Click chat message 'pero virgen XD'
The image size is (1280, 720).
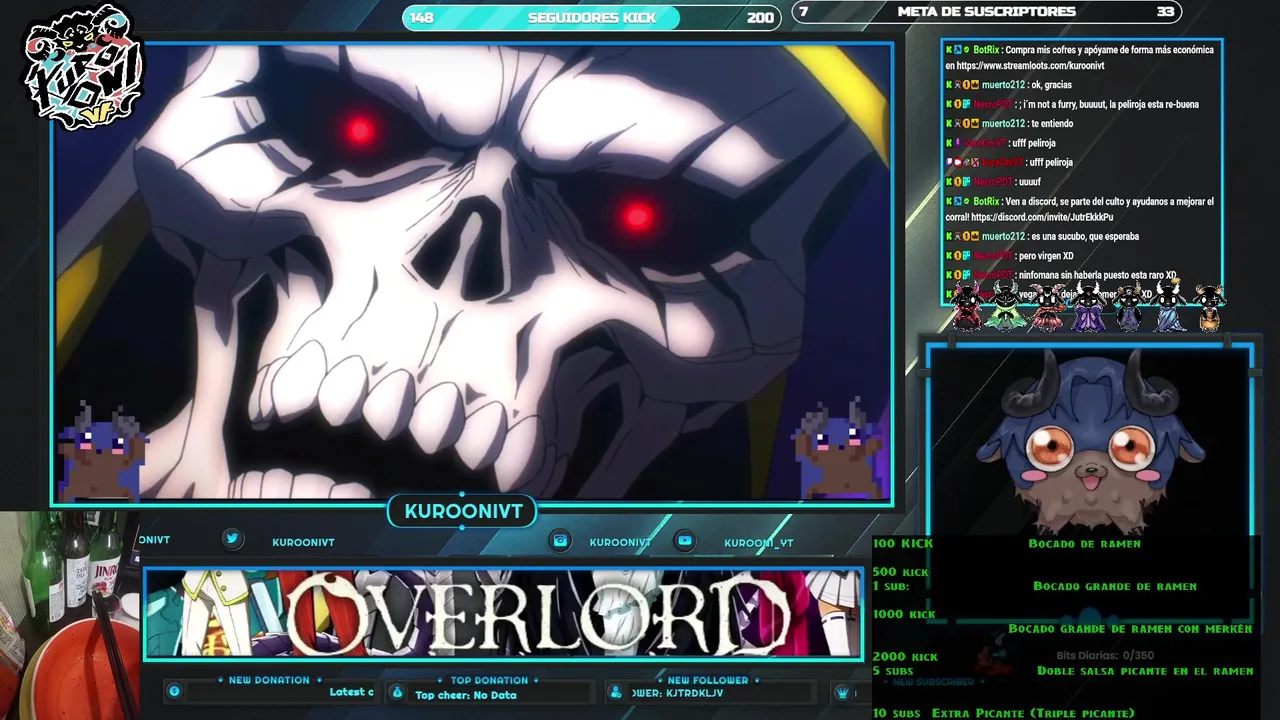point(1045,256)
